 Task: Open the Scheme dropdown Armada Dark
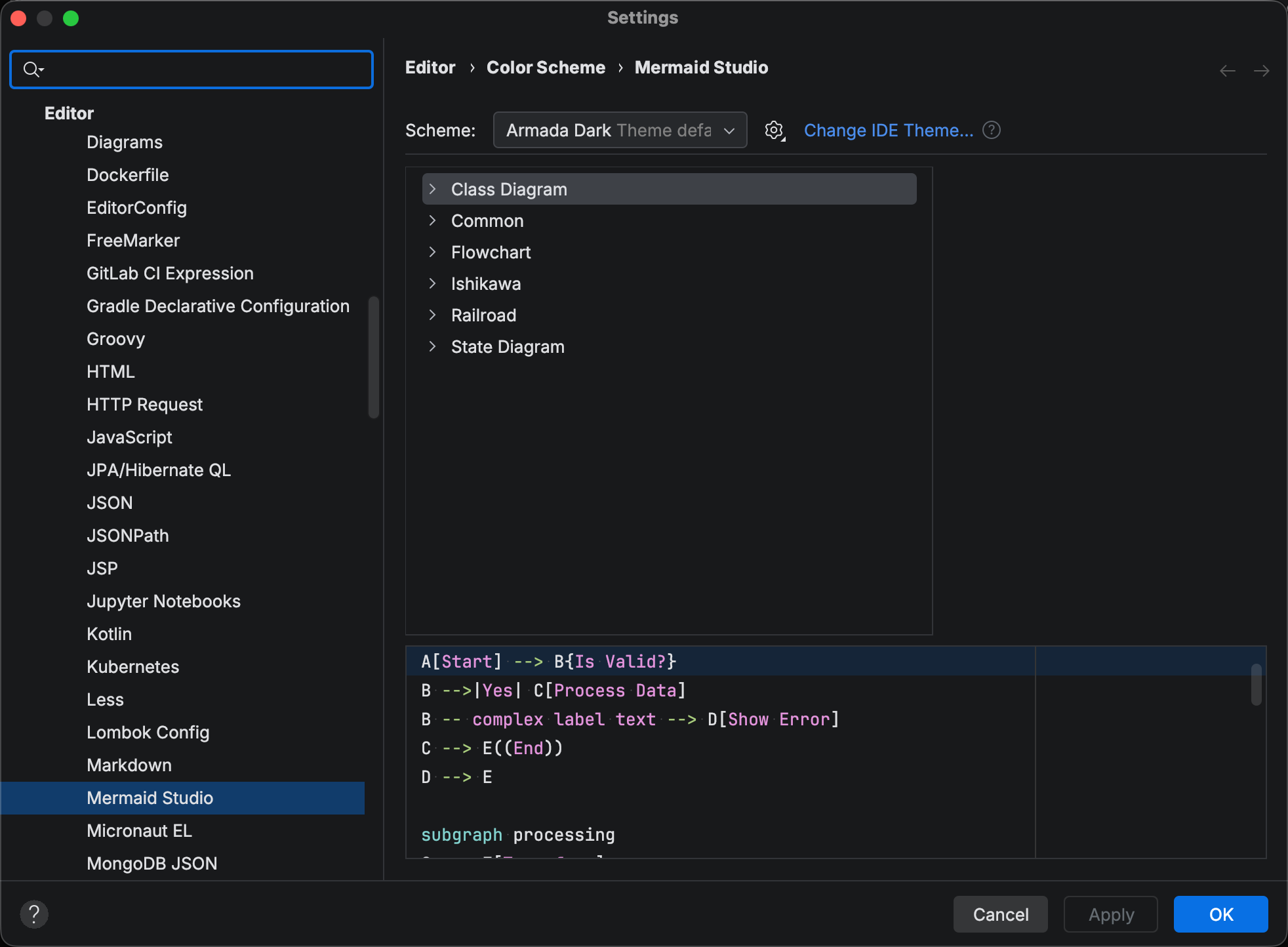pyautogui.click(x=620, y=130)
